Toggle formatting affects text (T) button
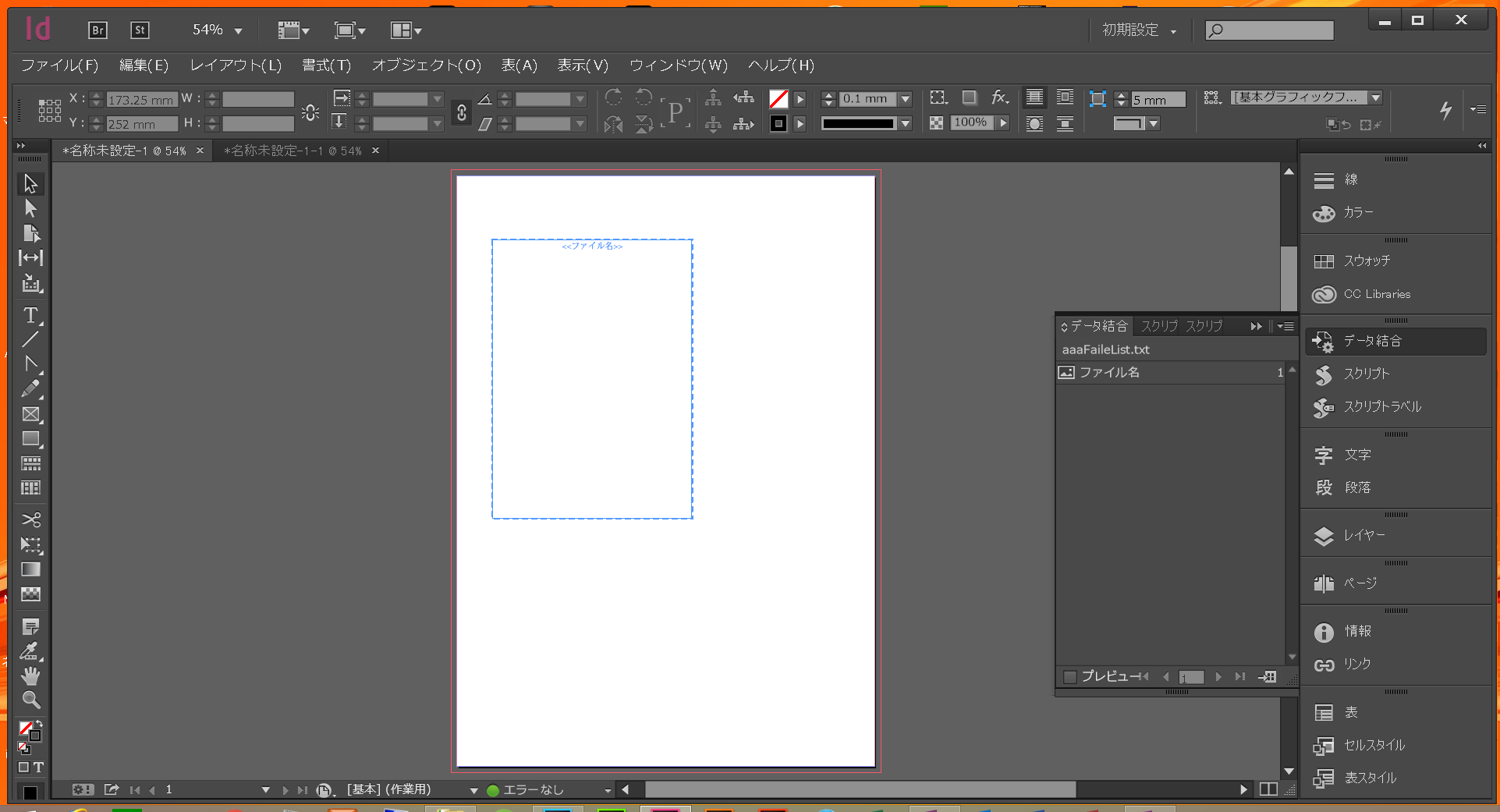 click(x=38, y=768)
